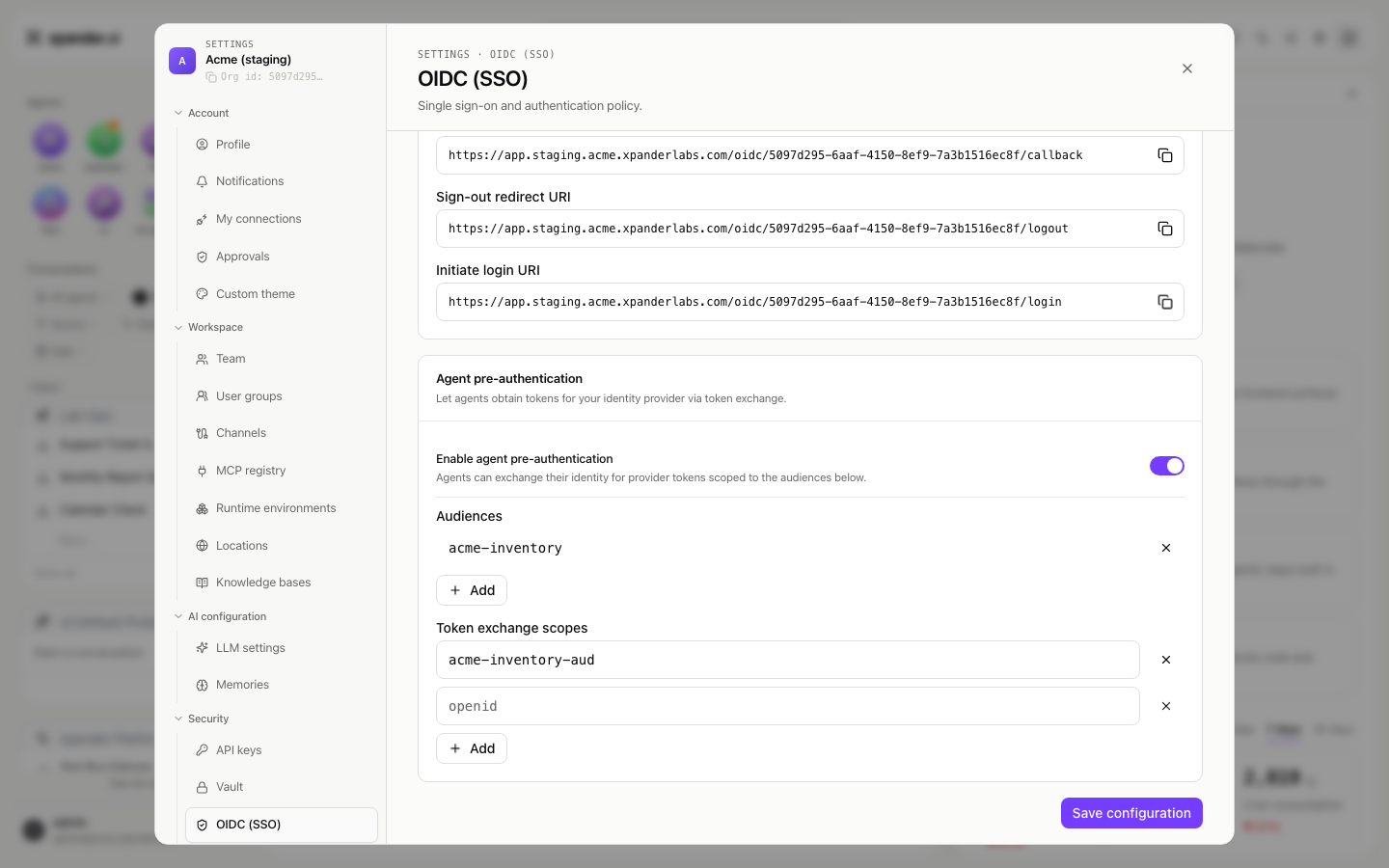
Task: Copy the Initiate login URI
Action: [1165, 302]
